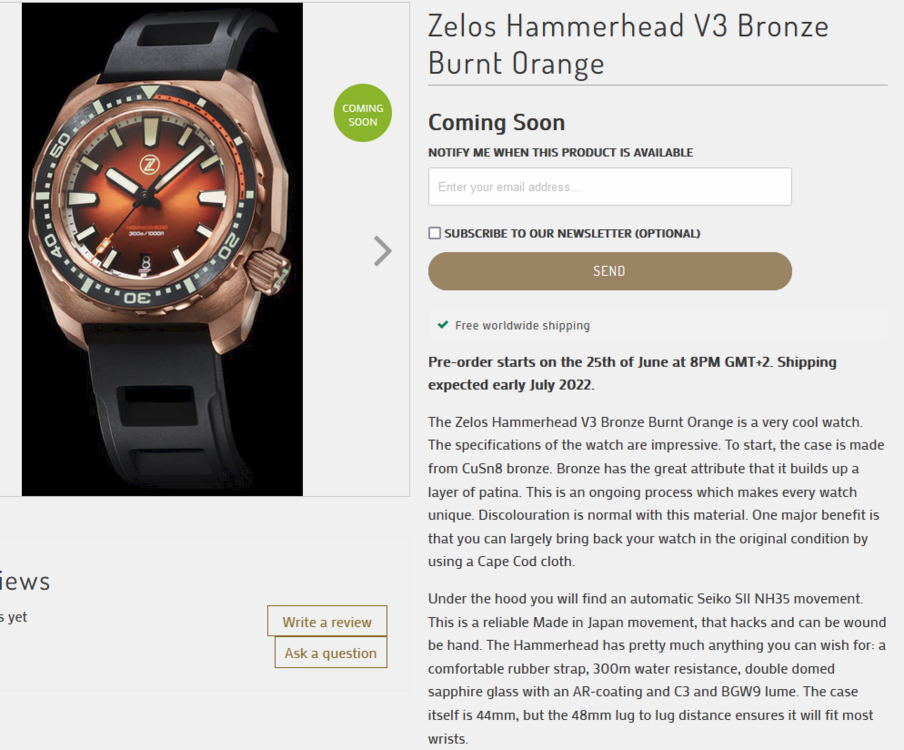This screenshot has height=750, width=904.
Task: Click the pre-order start date notice
Action: point(632,373)
